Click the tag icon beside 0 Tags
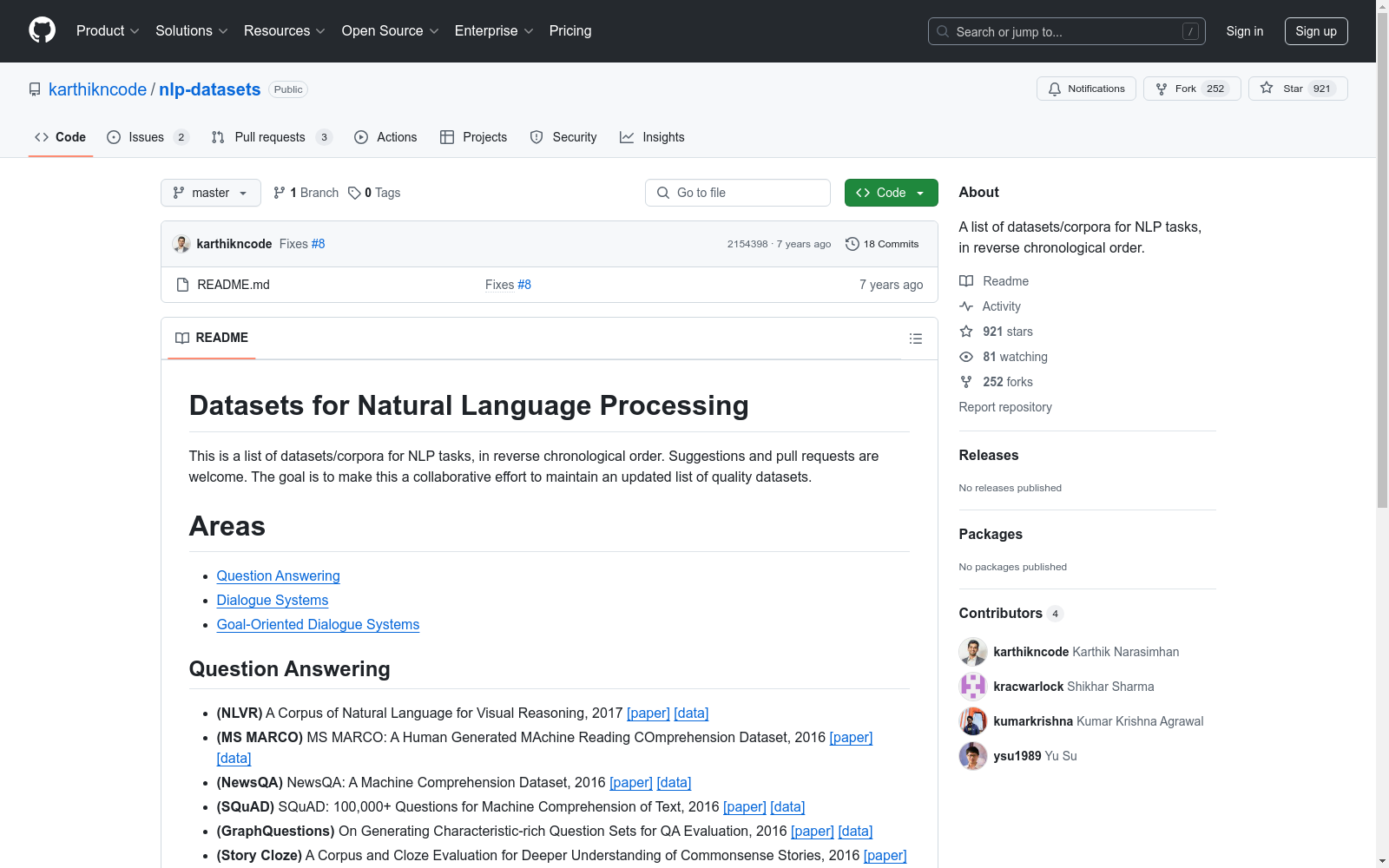1389x868 pixels. 354,193
